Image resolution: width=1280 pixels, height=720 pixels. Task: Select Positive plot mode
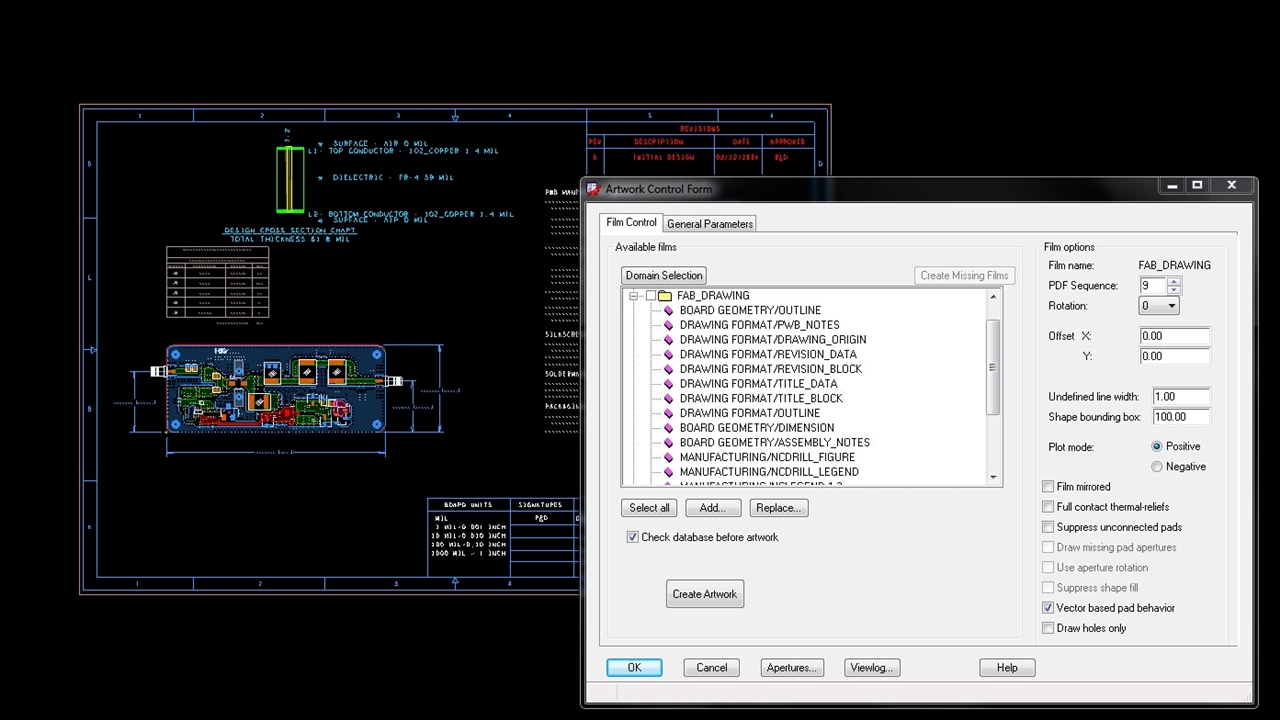tap(1157, 447)
